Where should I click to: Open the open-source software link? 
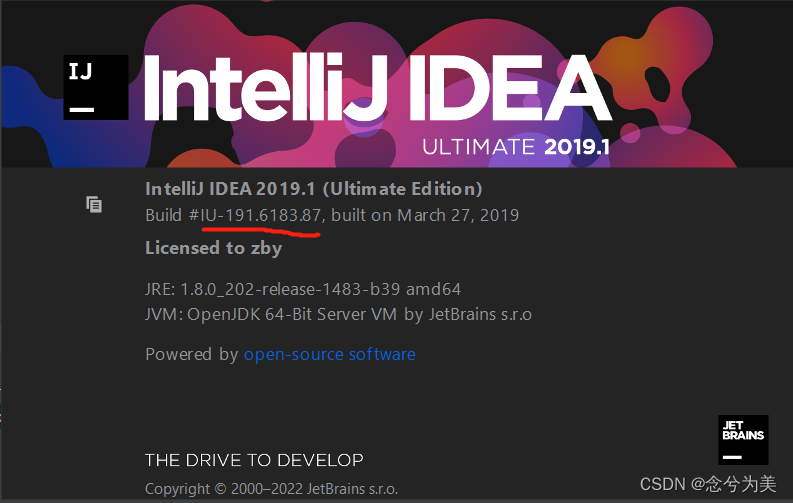tap(330, 354)
